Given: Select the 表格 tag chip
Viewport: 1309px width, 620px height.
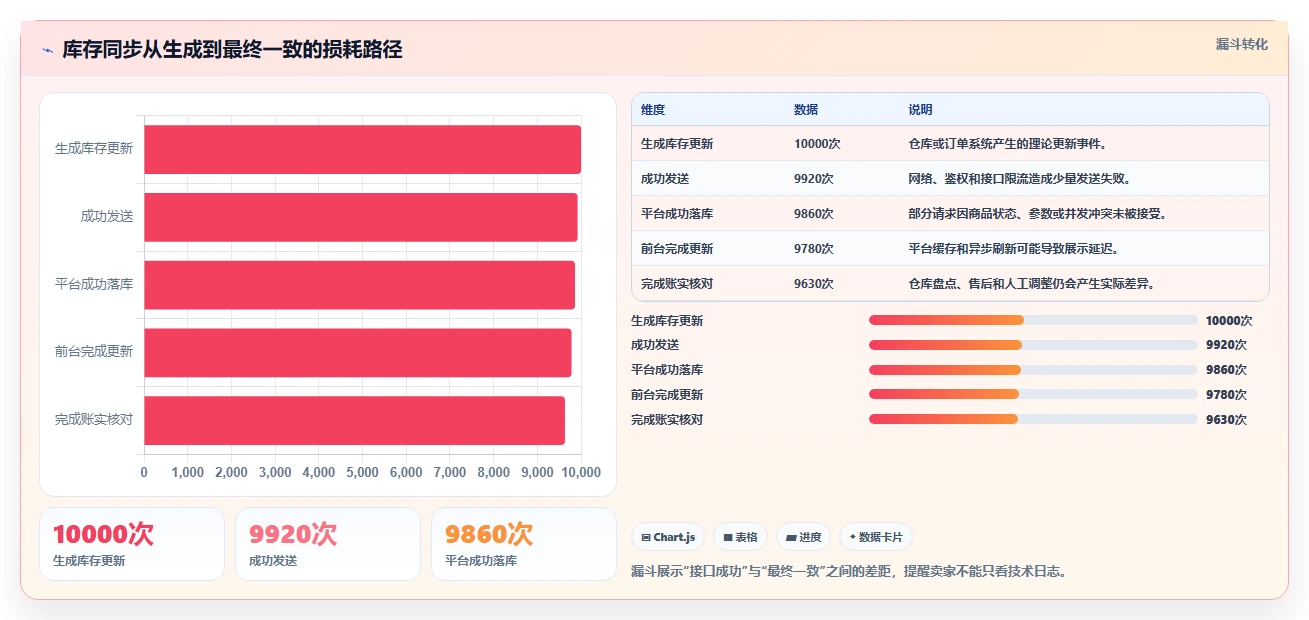Looking at the screenshot, I should tap(740, 537).
